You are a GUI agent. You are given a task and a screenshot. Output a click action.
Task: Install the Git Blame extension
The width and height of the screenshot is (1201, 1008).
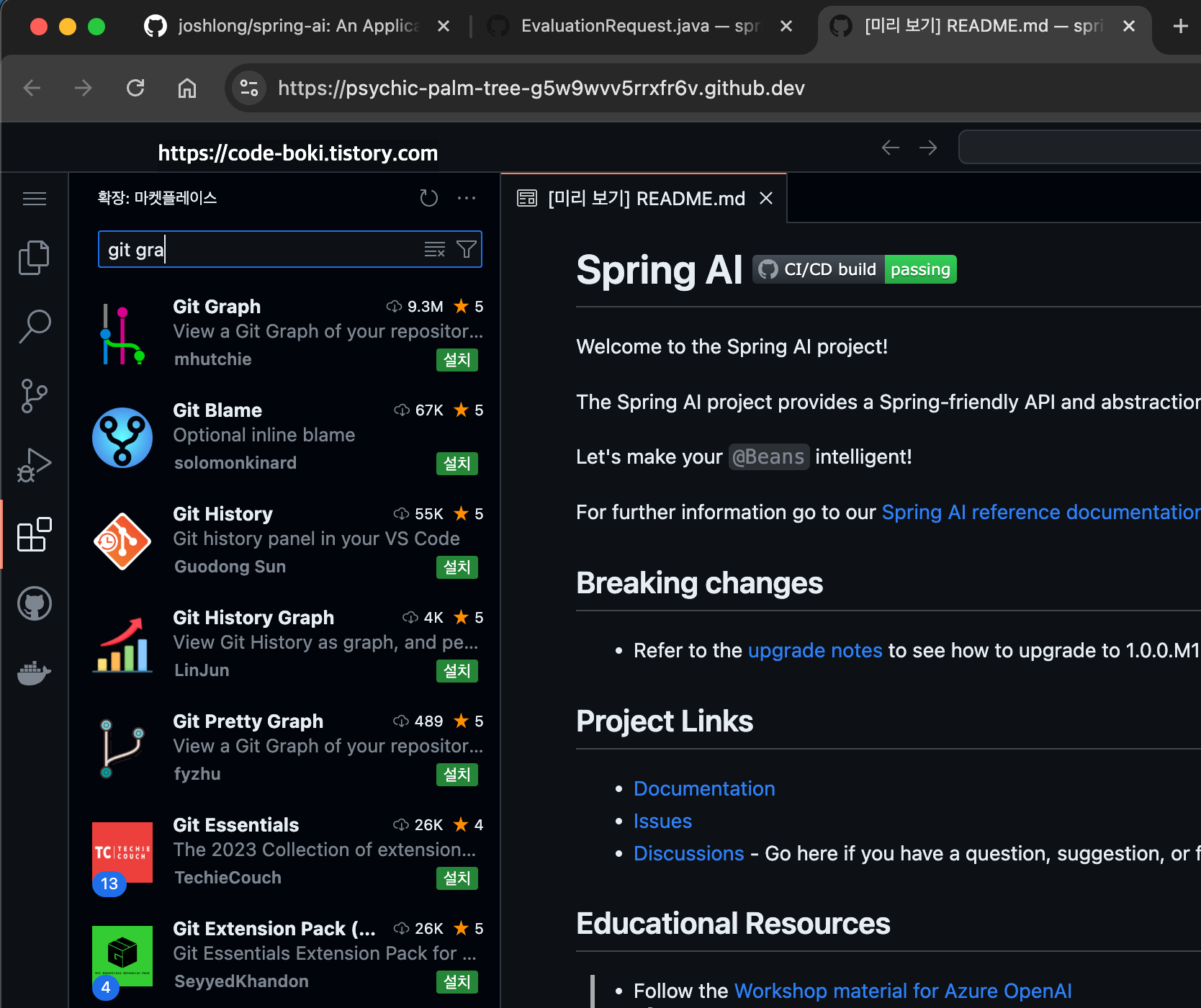(457, 464)
